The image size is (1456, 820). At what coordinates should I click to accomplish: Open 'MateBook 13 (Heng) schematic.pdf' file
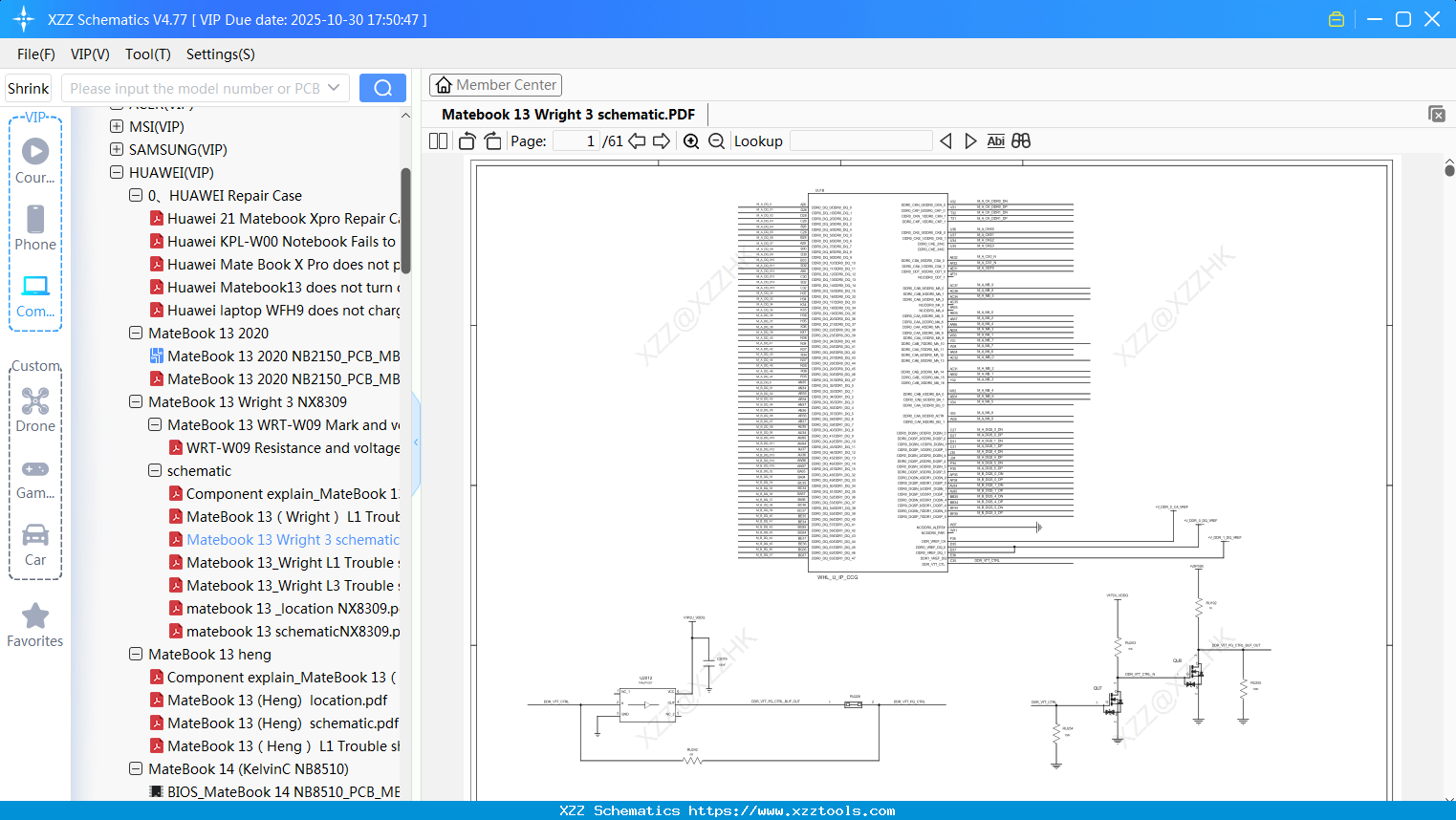point(283,723)
